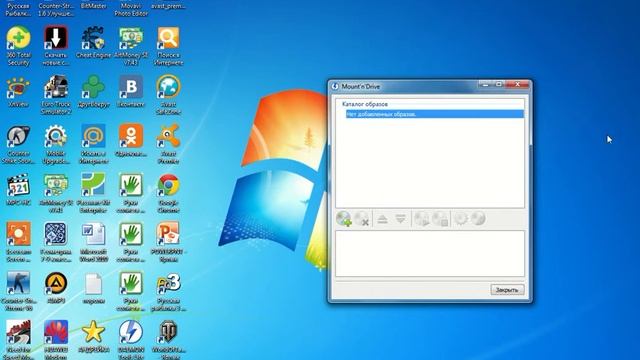Click the avast_prem... file label
Viewport: 640px width, 360px height.
tap(169, 6)
